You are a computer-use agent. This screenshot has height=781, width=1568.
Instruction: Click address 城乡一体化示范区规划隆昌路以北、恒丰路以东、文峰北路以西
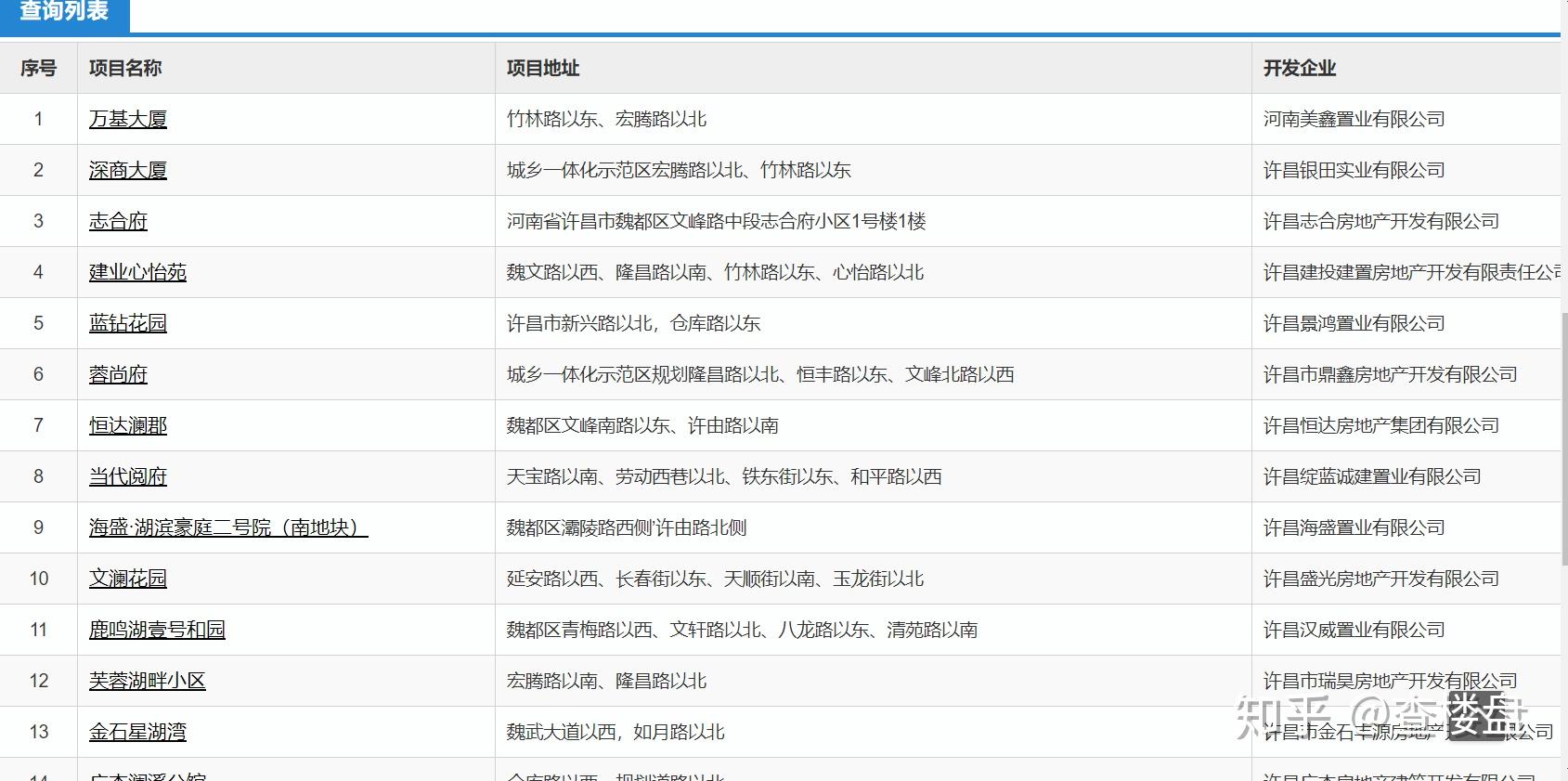[760, 374]
